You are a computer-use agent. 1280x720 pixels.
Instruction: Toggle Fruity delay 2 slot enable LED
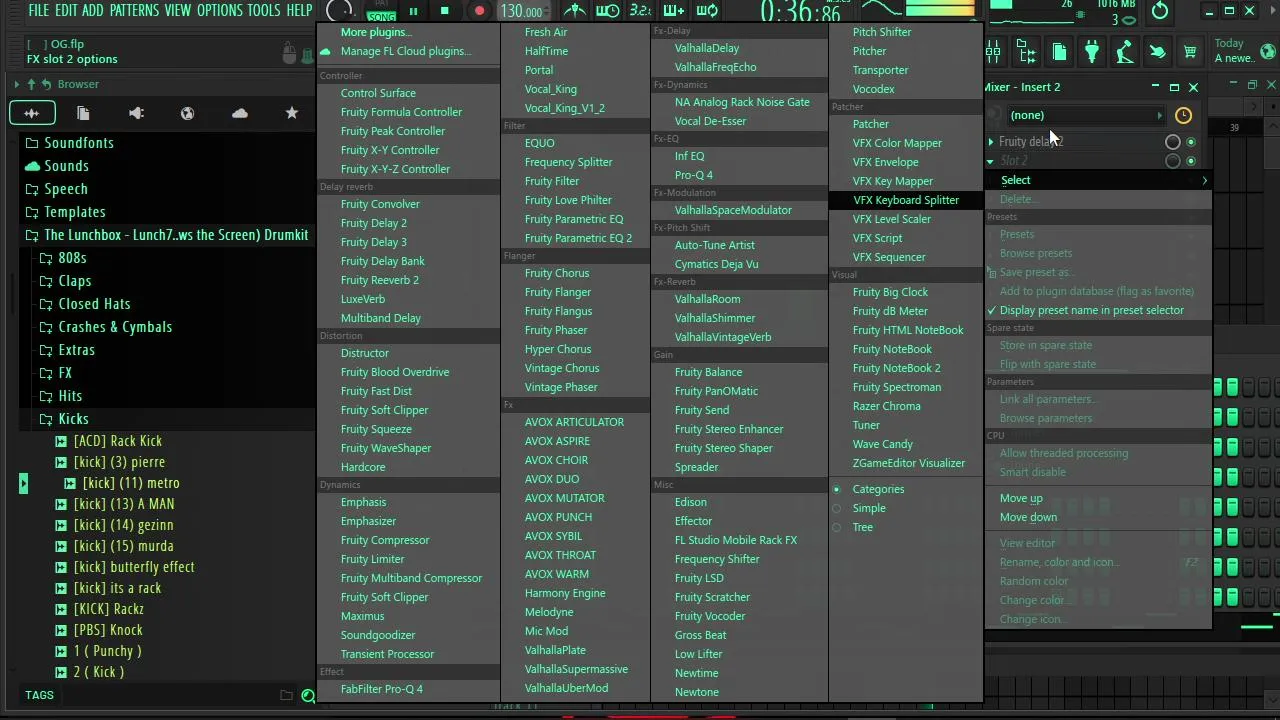[x=1191, y=142]
